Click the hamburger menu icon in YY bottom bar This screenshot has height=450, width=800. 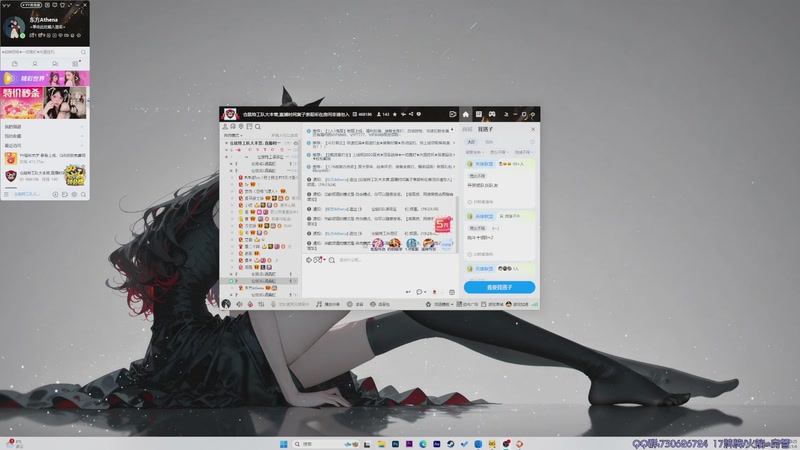click(x=7, y=194)
